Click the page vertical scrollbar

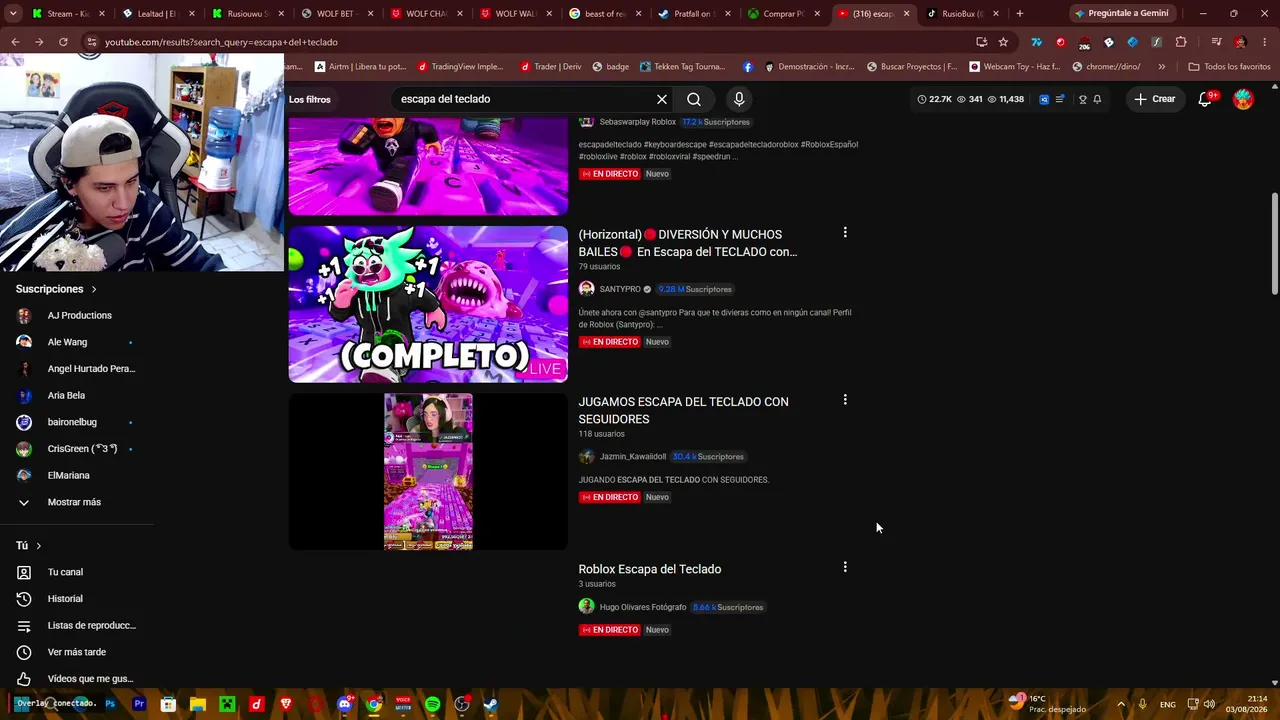point(1274,243)
